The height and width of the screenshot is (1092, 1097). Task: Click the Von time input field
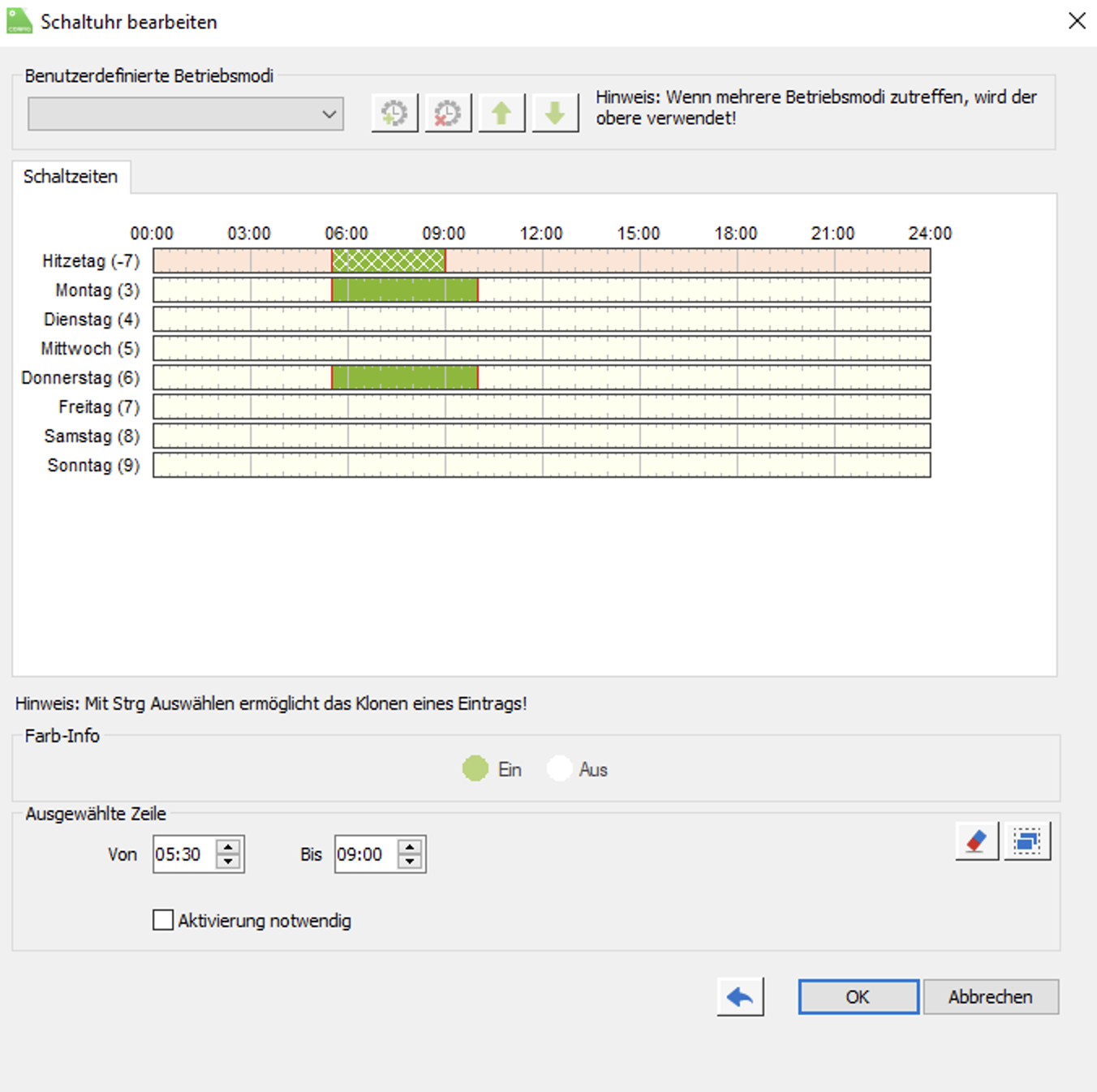pos(185,854)
